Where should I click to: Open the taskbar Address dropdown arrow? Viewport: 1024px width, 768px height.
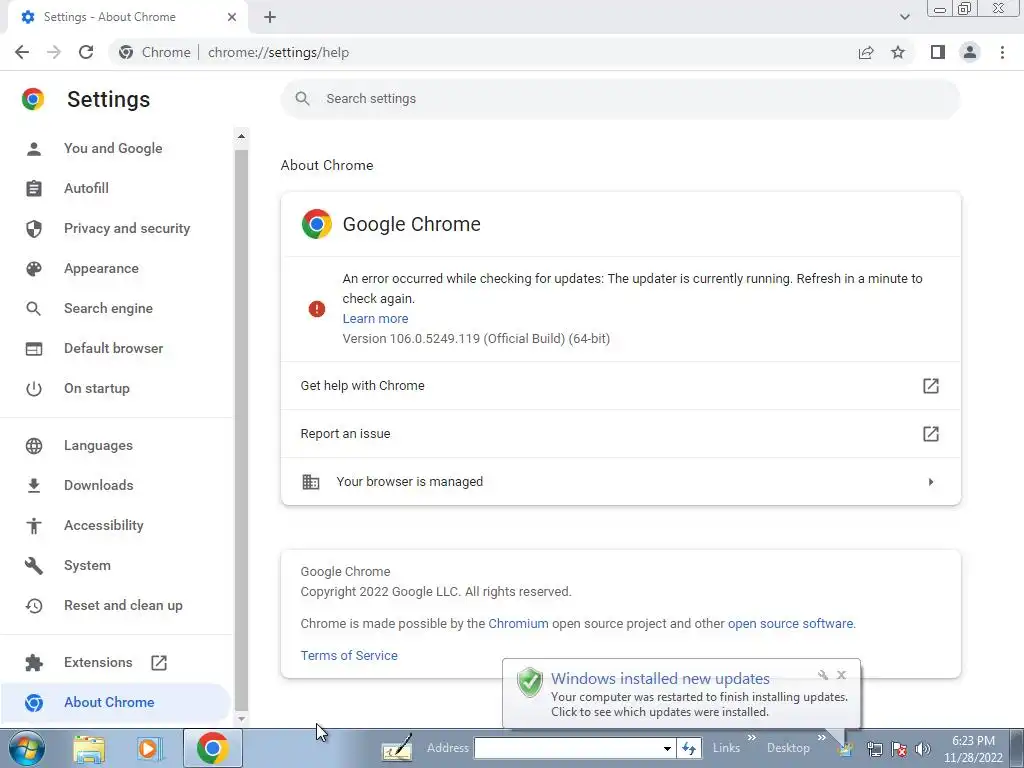tap(667, 748)
